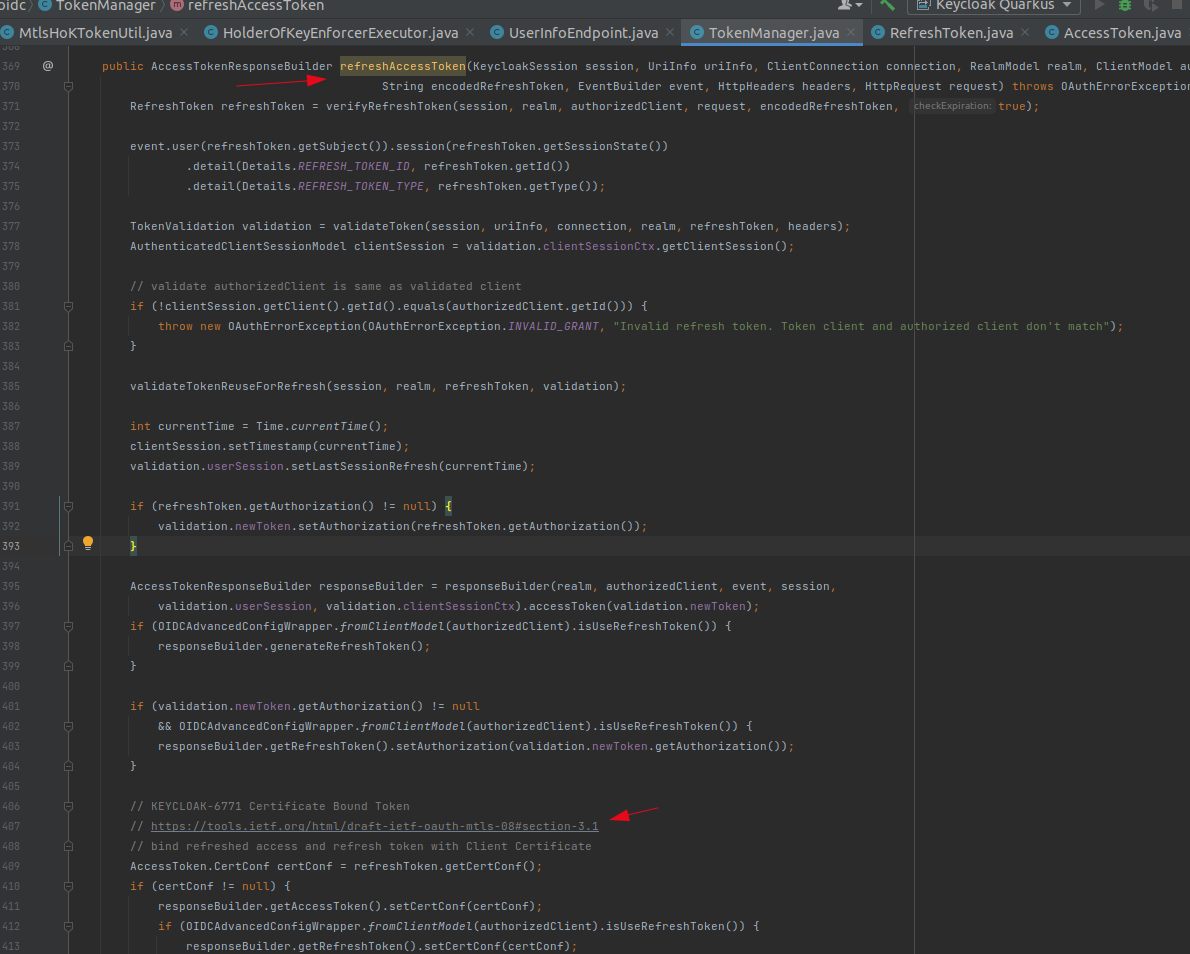Viewport: 1190px width, 954px height.
Task: Close the TokenManager.java tab
Action: [851, 32]
